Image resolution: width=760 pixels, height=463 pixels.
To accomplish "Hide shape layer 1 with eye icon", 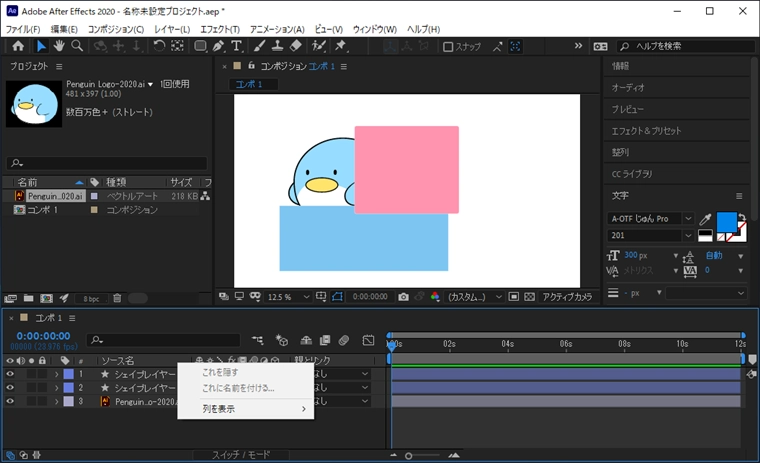I will 10,374.
